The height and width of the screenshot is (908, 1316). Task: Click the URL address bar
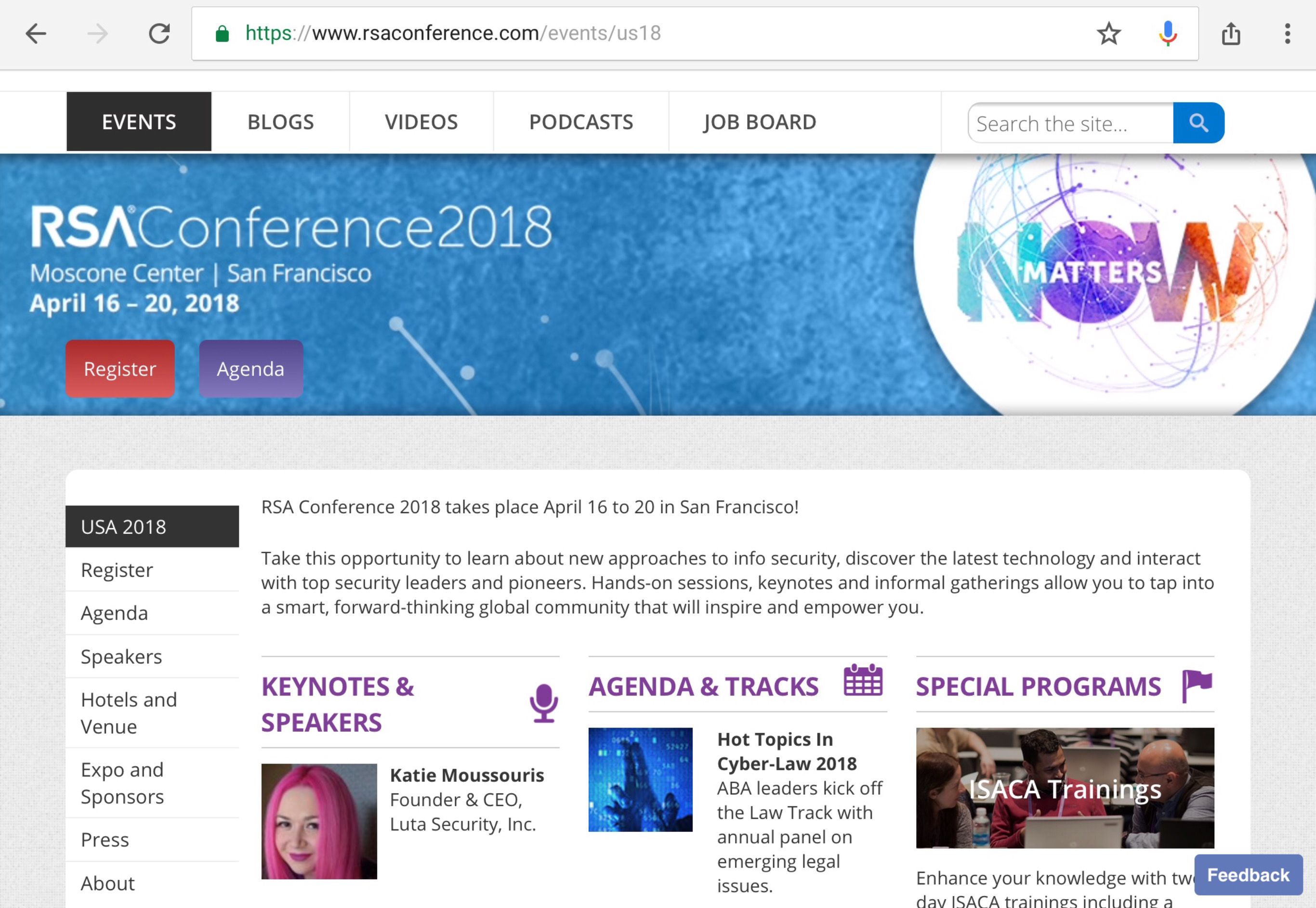click(x=695, y=34)
